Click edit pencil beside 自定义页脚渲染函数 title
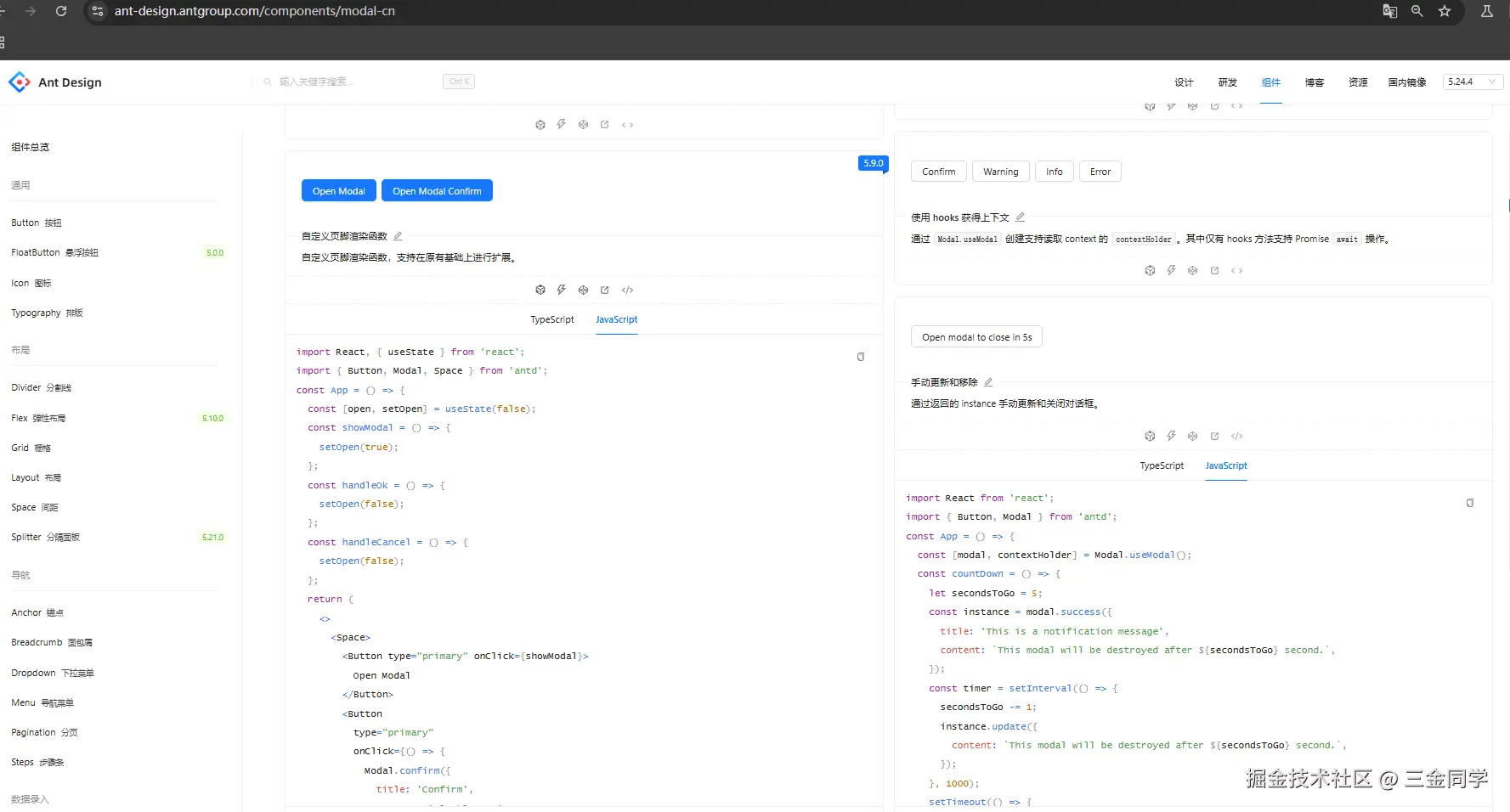The image size is (1510, 812). 398,236
